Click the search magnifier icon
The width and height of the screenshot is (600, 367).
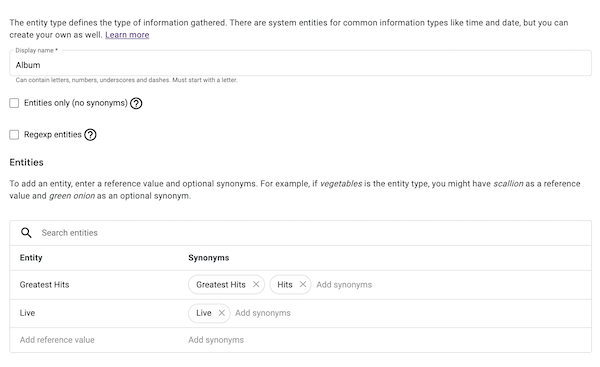[x=26, y=233]
